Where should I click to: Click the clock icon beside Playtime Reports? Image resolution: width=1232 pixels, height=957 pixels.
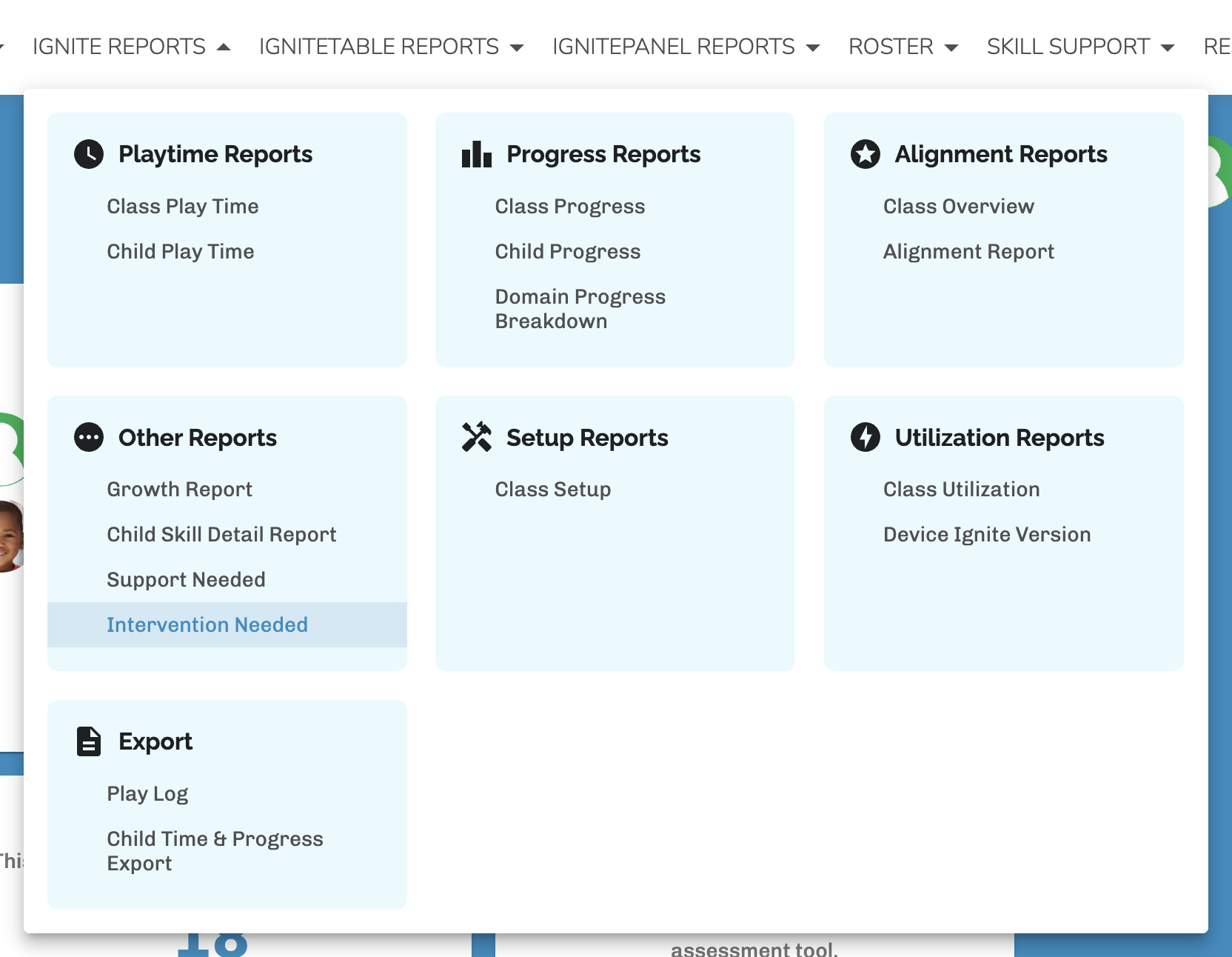(x=89, y=154)
